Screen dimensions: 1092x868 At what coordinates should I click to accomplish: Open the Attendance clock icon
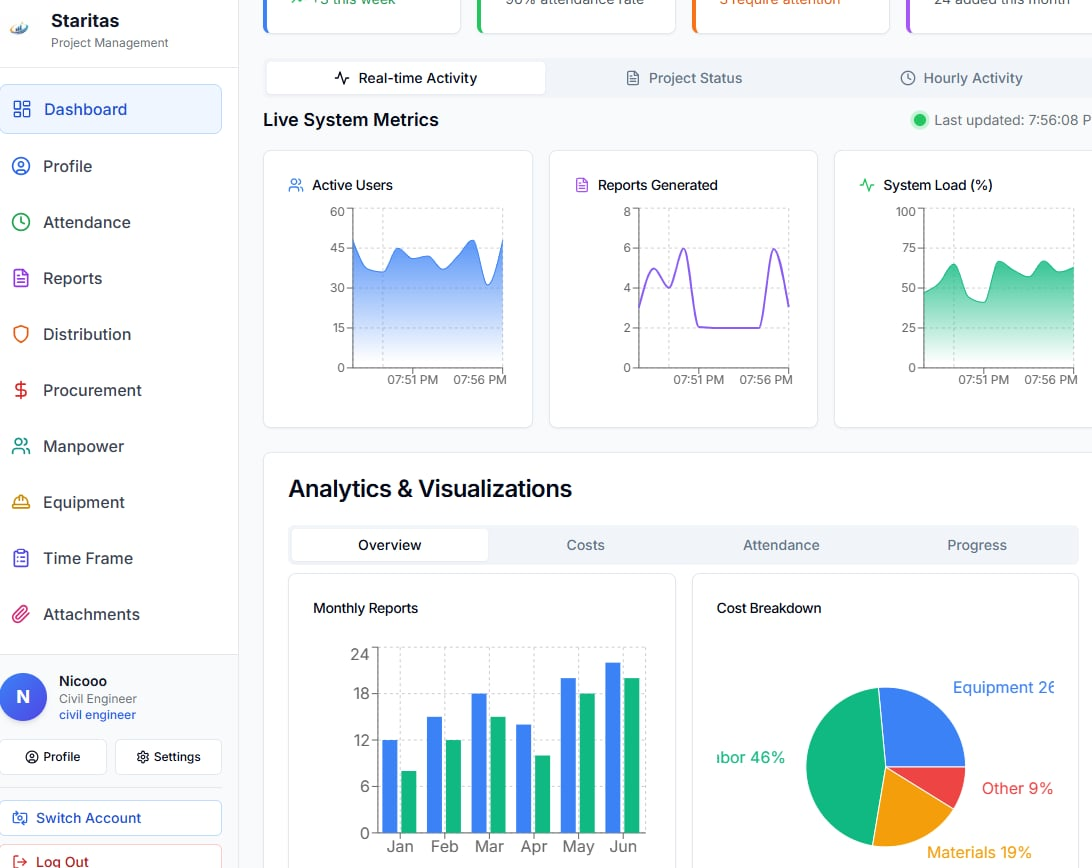23,222
